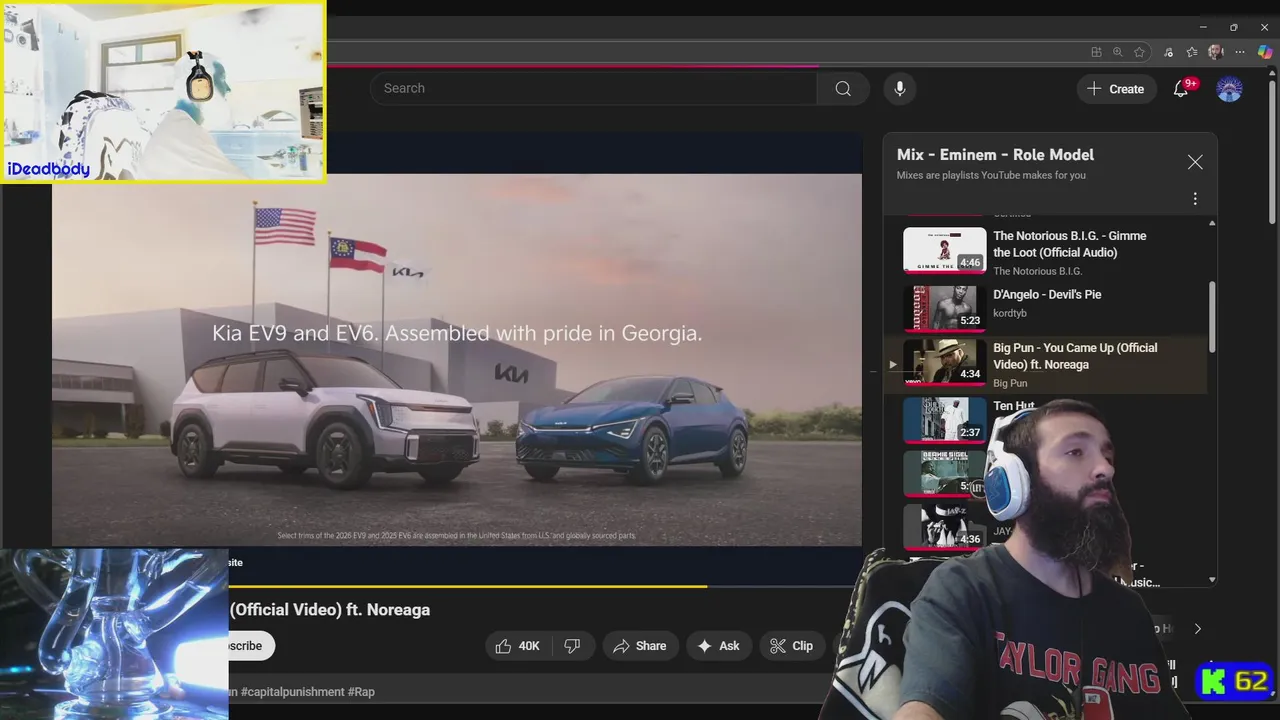Viewport: 1280px width, 720px height.
Task: Open the notifications bell showing 9+
Action: 1181,88
